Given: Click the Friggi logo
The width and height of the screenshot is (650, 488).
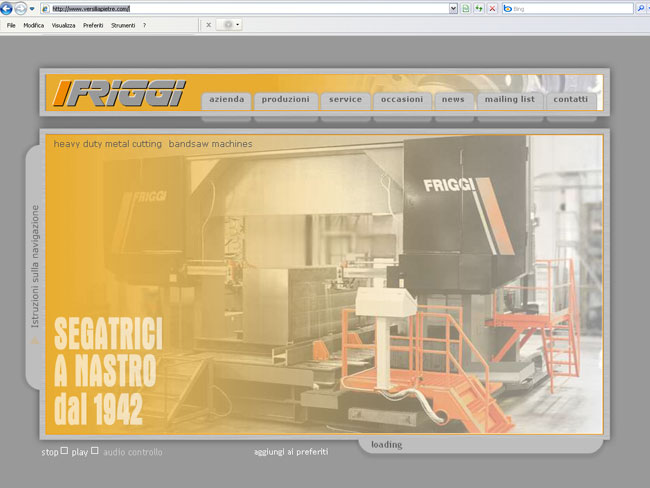Looking at the screenshot, I should point(119,93).
